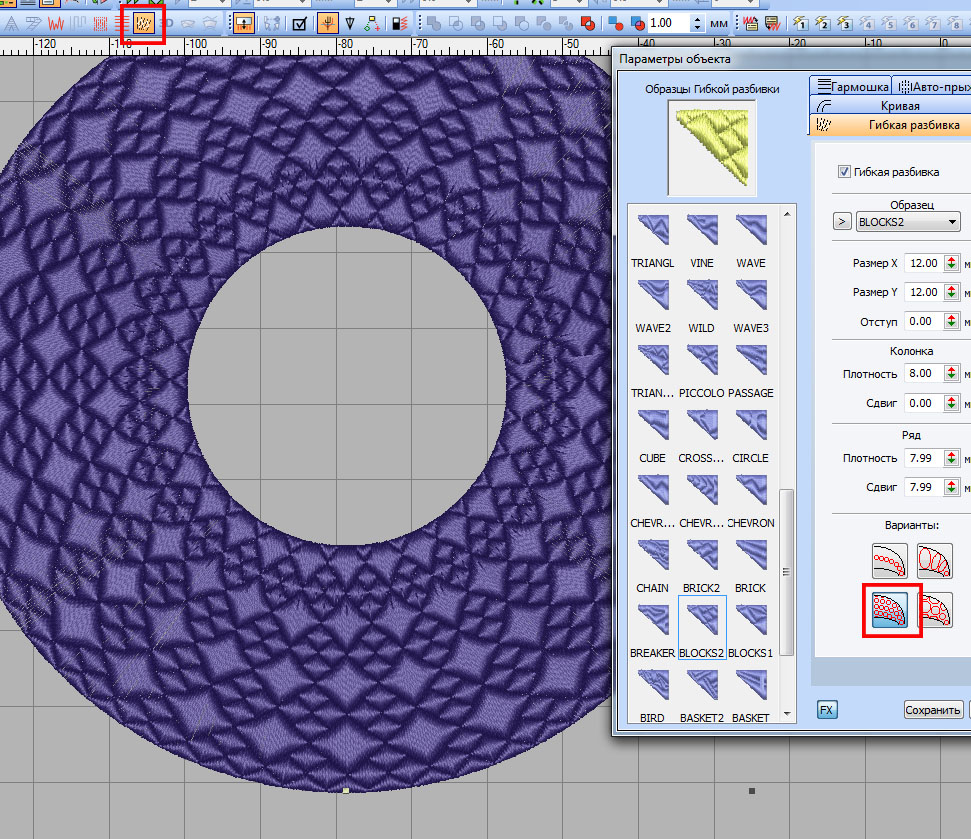Select the bottom-right variant under Варианты
Image resolution: width=971 pixels, height=839 pixels.
934,609
